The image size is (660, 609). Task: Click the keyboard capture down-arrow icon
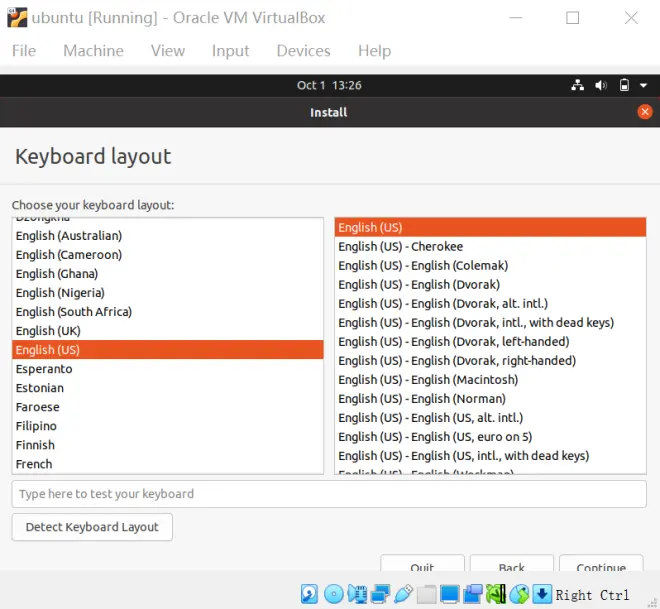(542, 594)
